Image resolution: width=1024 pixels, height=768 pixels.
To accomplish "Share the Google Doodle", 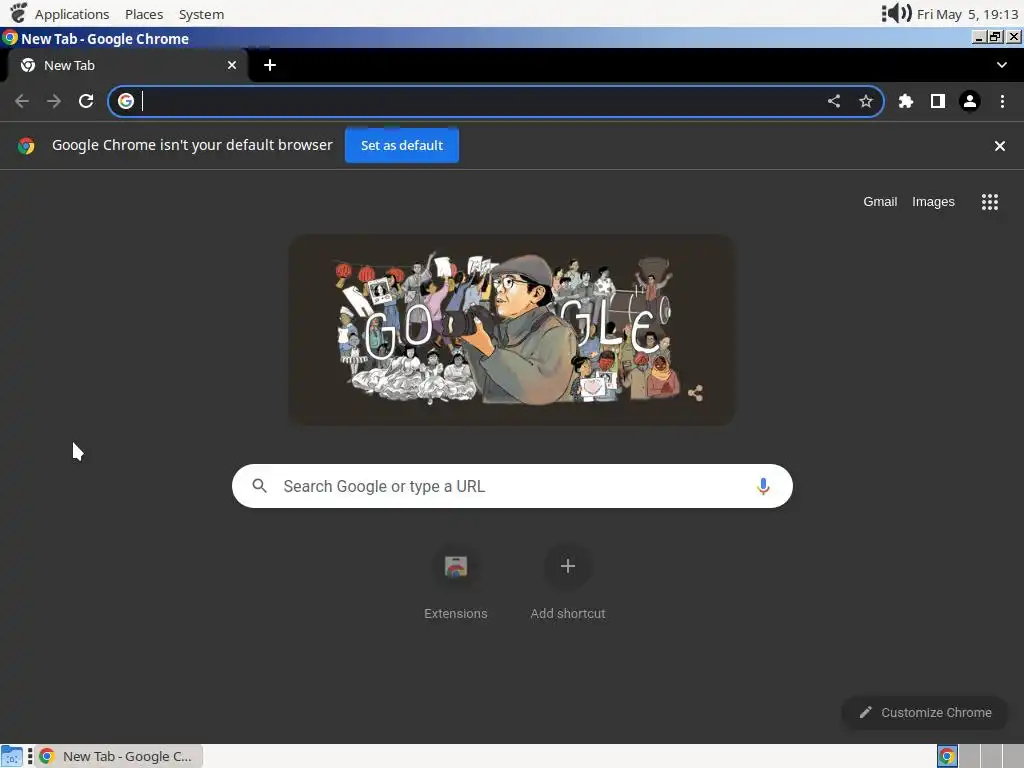I will (696, 393).
